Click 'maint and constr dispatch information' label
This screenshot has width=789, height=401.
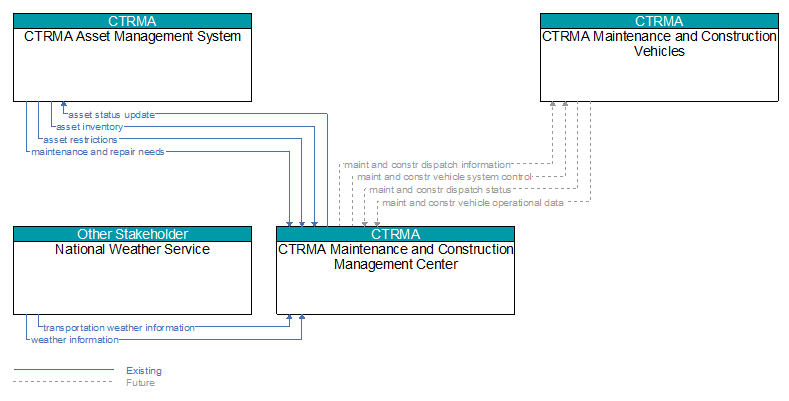coord(427,165)
